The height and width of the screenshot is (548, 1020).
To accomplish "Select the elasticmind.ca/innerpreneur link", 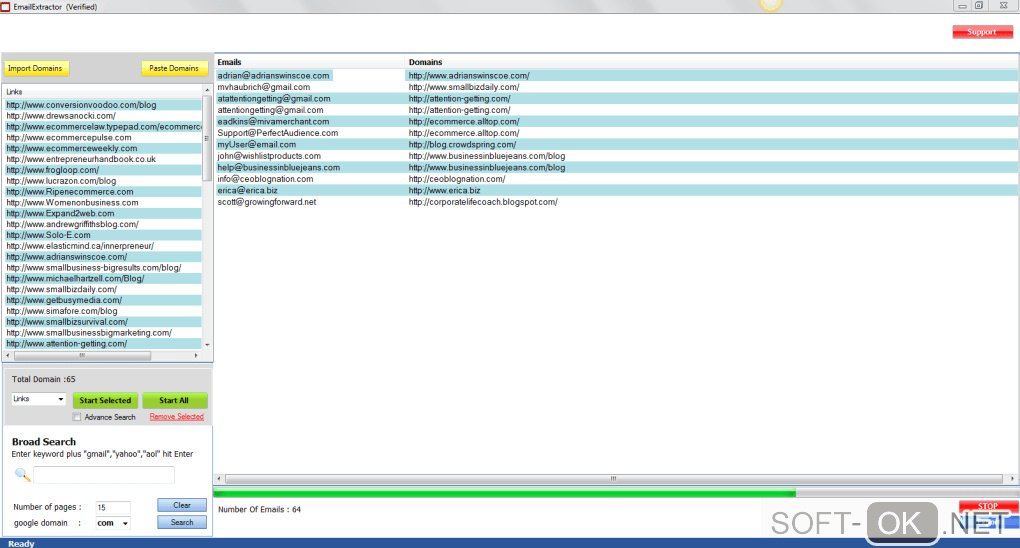I will [x=103, y=246].
